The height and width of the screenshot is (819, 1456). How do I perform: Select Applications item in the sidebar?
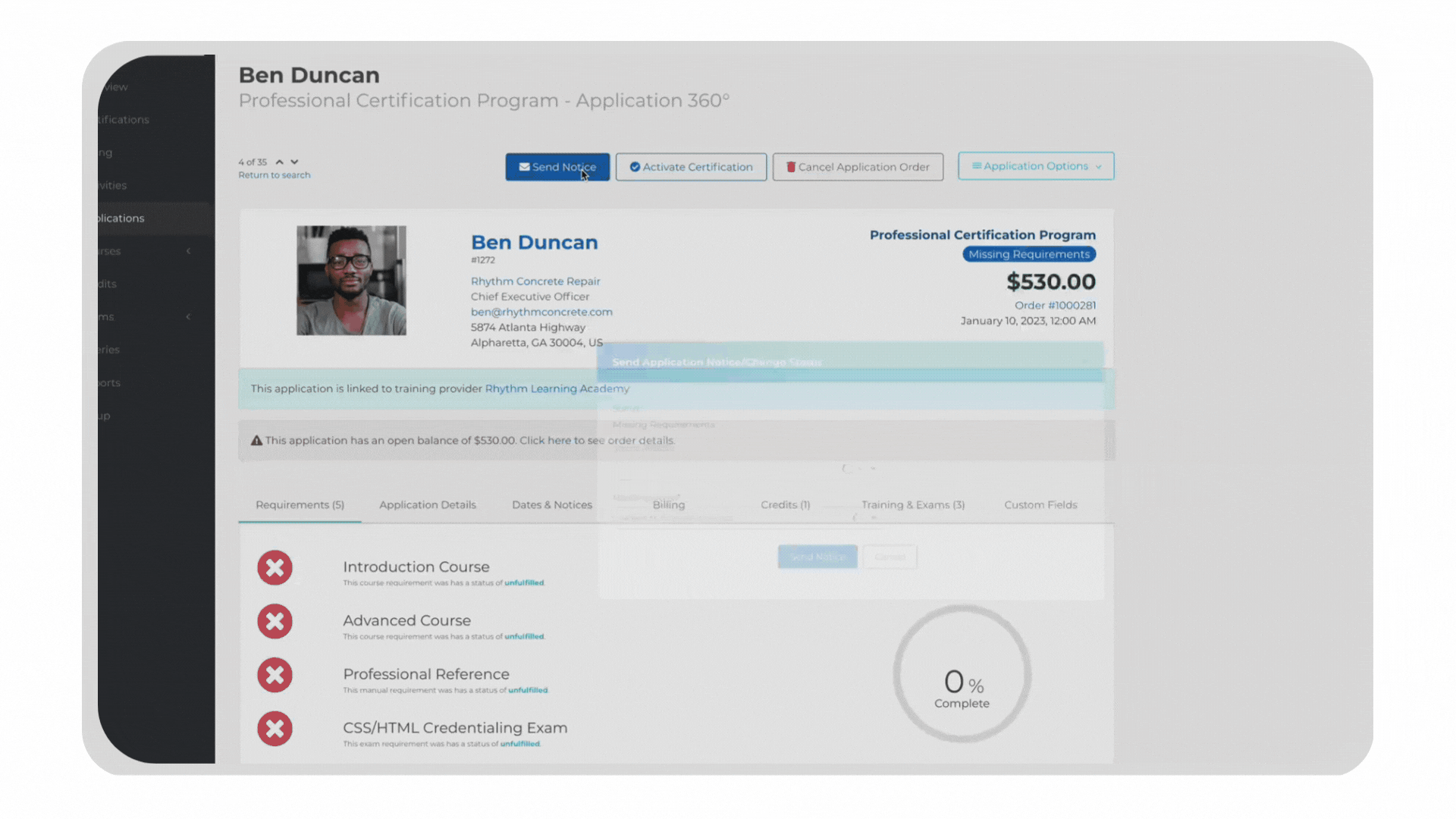(x=156, y=218)
